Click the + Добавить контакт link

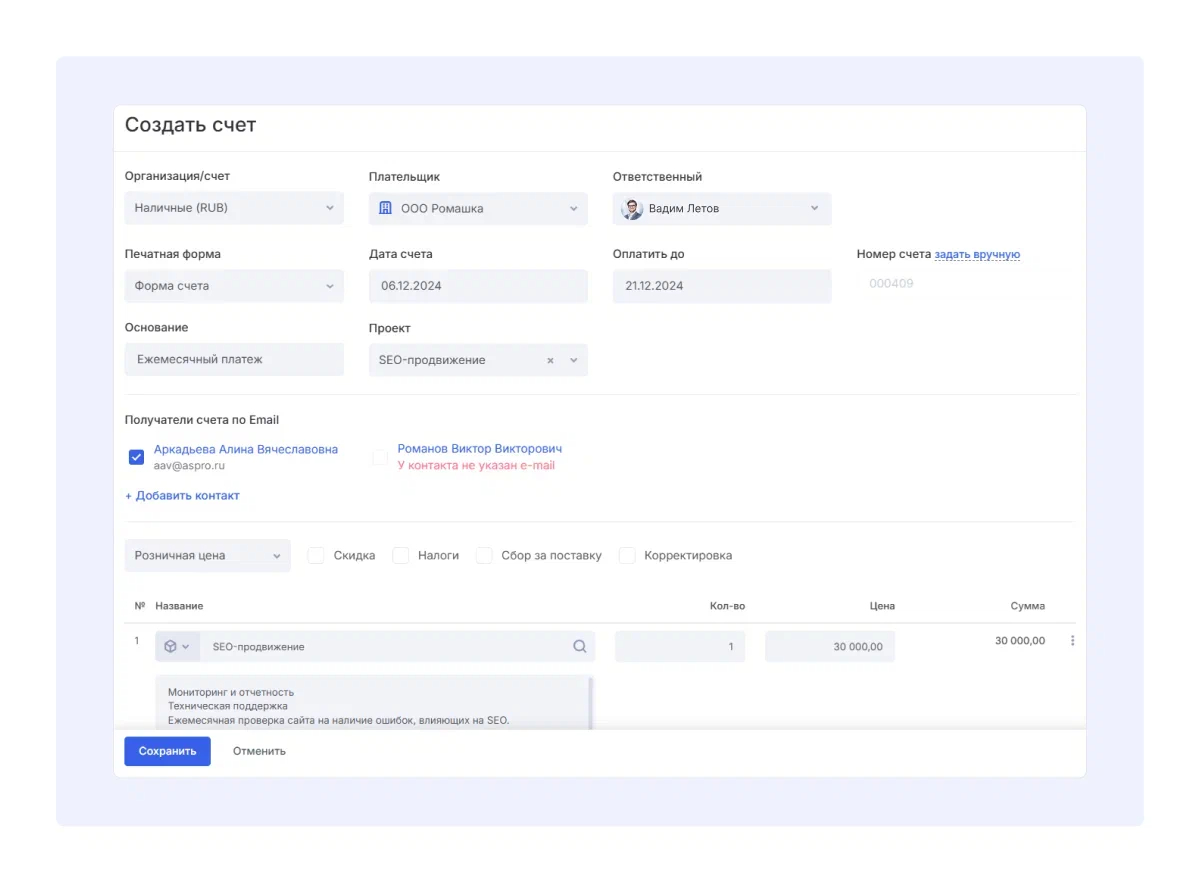(182, 496)
